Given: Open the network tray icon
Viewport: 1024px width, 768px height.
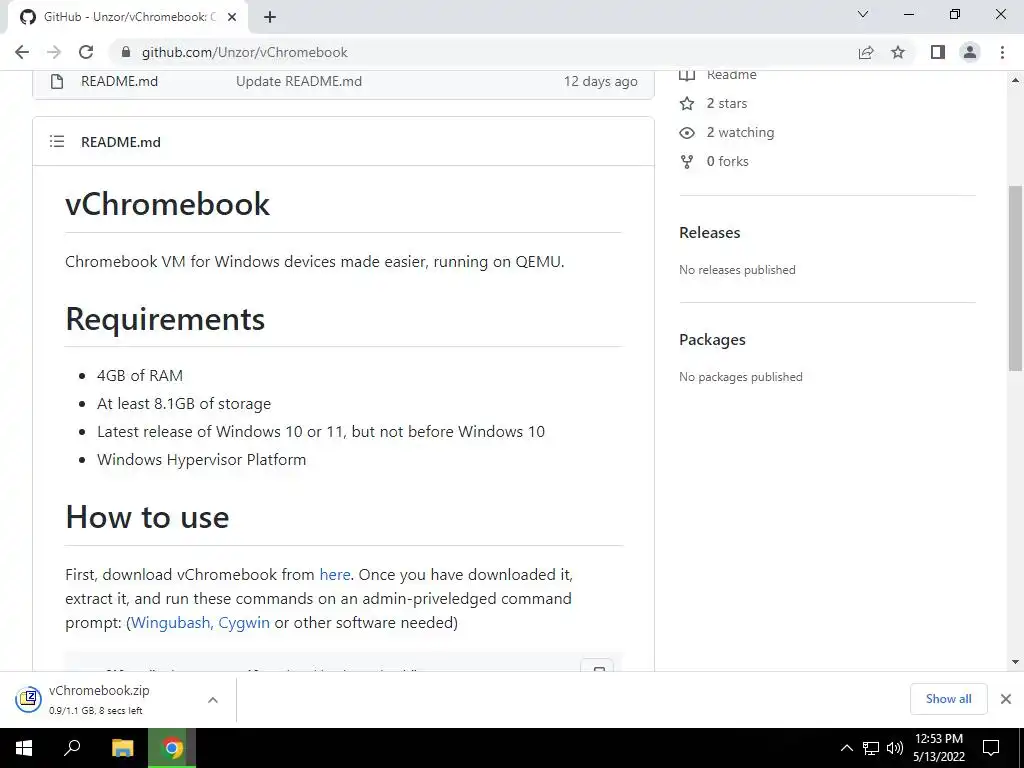Looking at the screenshot, I should [871, 748].
